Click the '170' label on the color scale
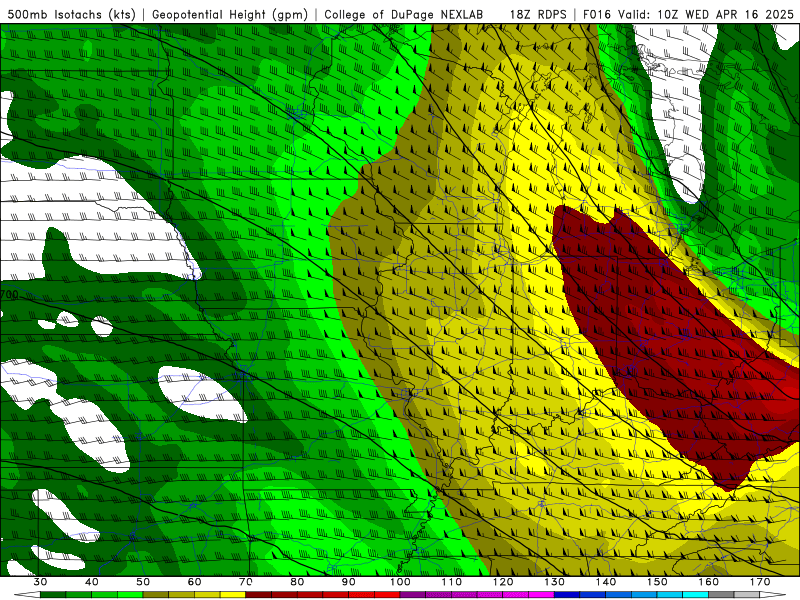 [x=760, y=582]
